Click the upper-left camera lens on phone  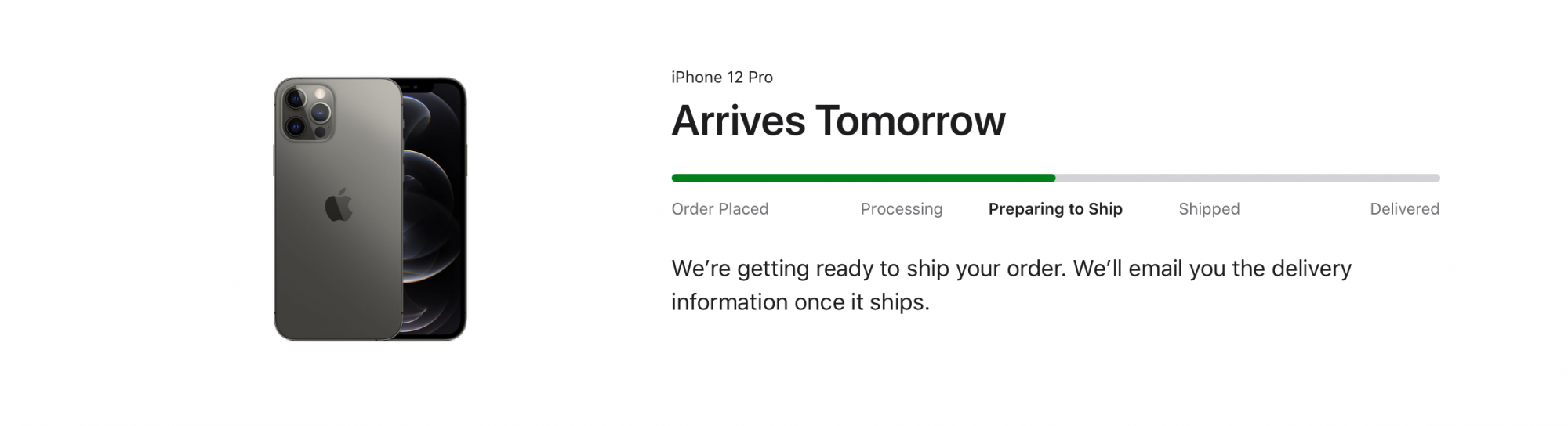[x=296, y=99]
